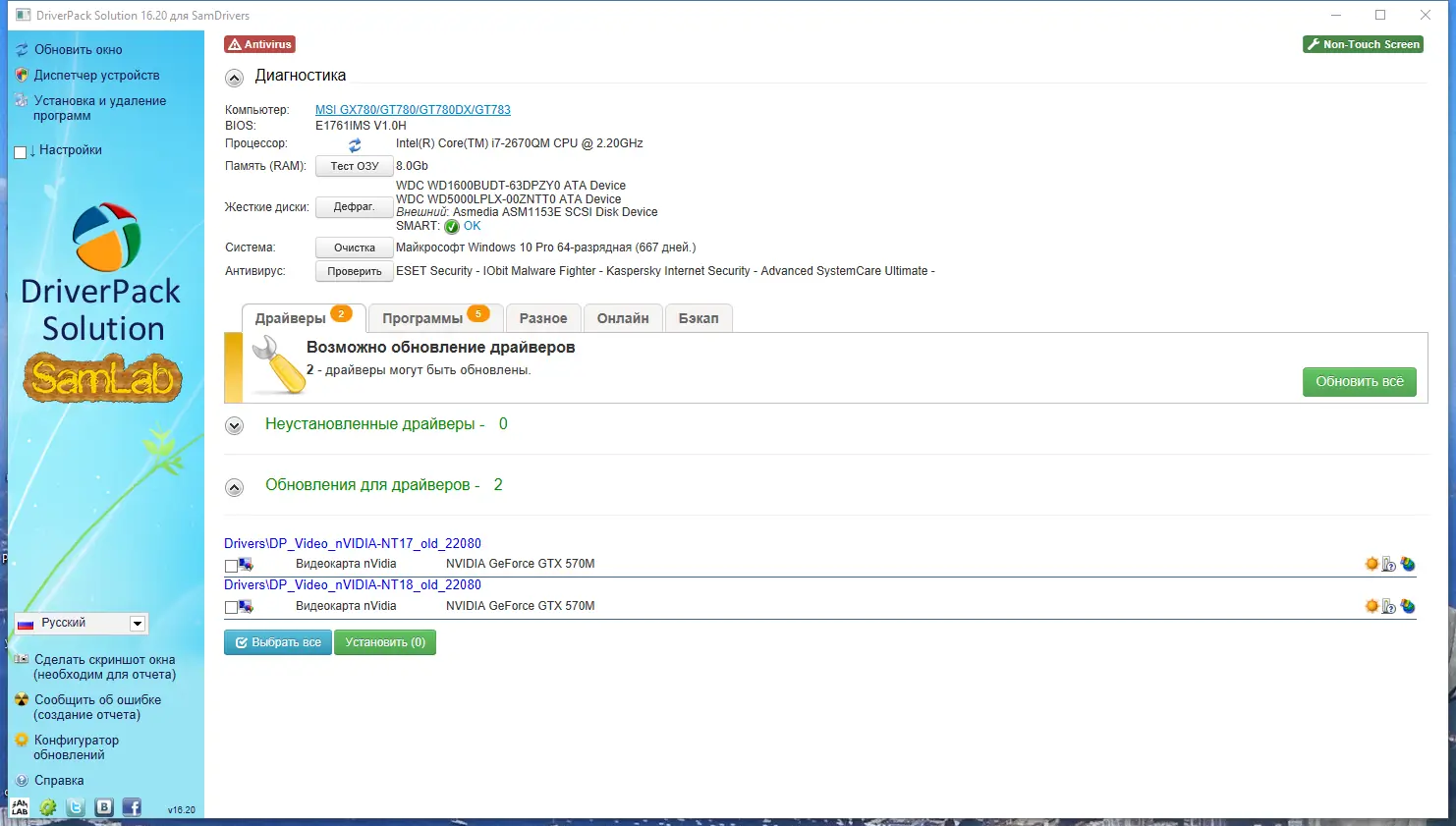Image resolution: width=1456 pixels, height=826 pixels.
Task: Open the Drivers\DP_Video_nVIDIA-NT18_old_22080 link
Action: (x=353, y=584)
